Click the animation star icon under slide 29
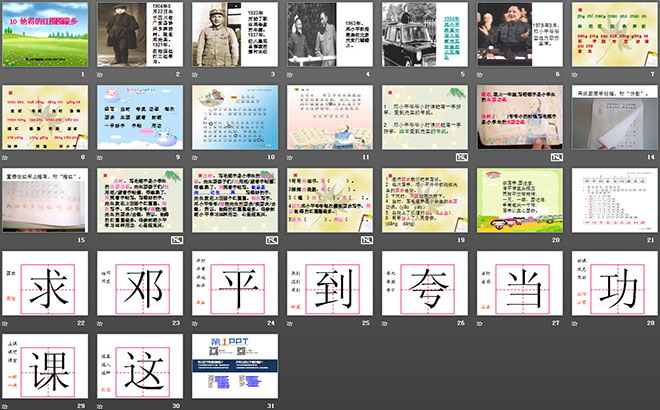660x410 pixels. tap(5, 406)
